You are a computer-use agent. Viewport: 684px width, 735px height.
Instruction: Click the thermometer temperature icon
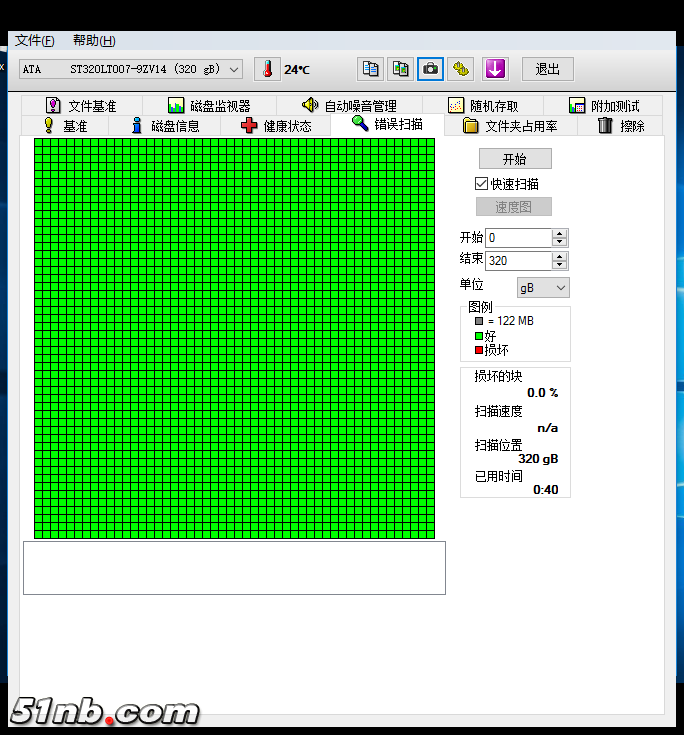(267, 69)
